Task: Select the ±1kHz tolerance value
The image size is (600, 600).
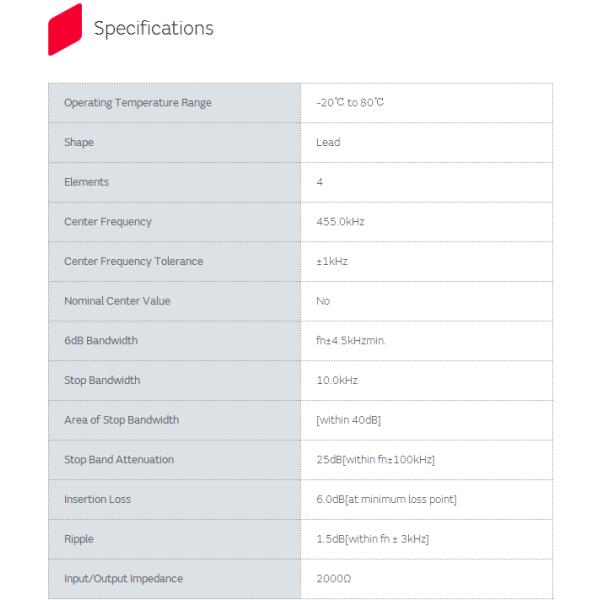Action: pyautogui.click(x=332, y=261)
